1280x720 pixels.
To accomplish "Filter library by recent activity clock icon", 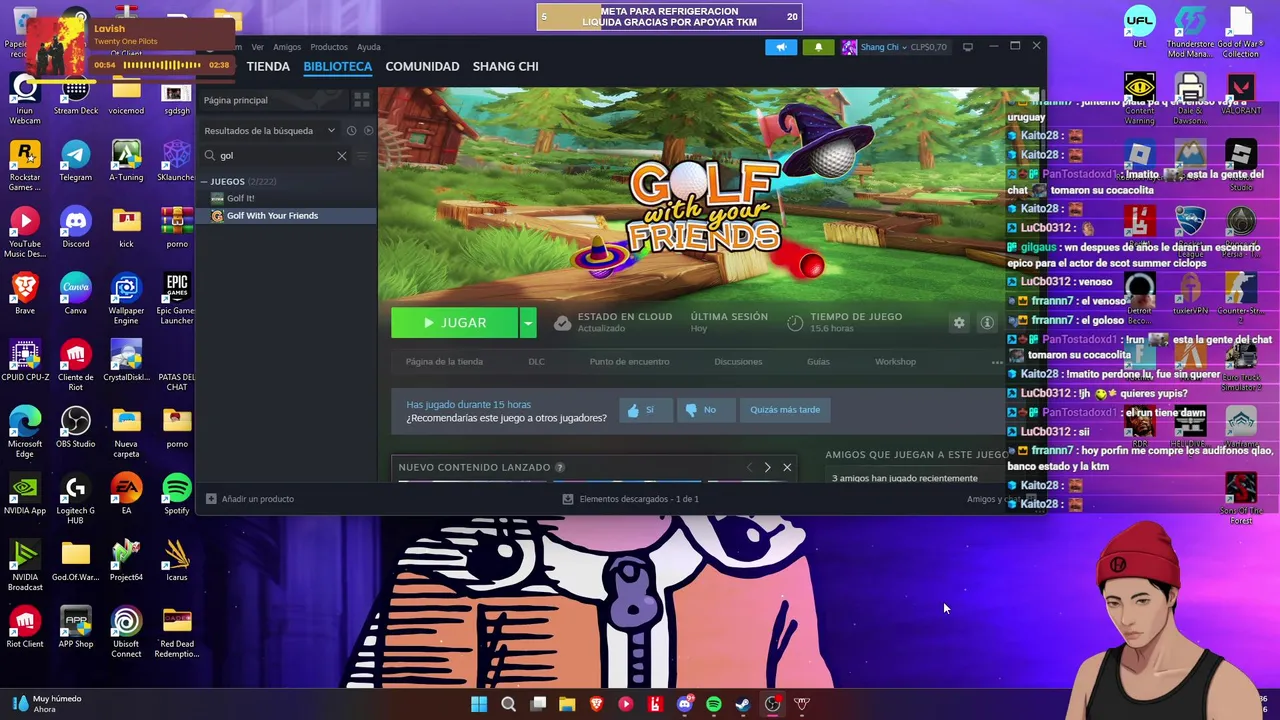I will (351, 131).
